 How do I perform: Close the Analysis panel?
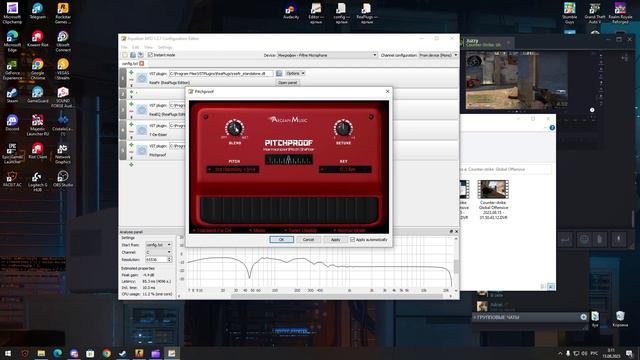pos(456,231)
